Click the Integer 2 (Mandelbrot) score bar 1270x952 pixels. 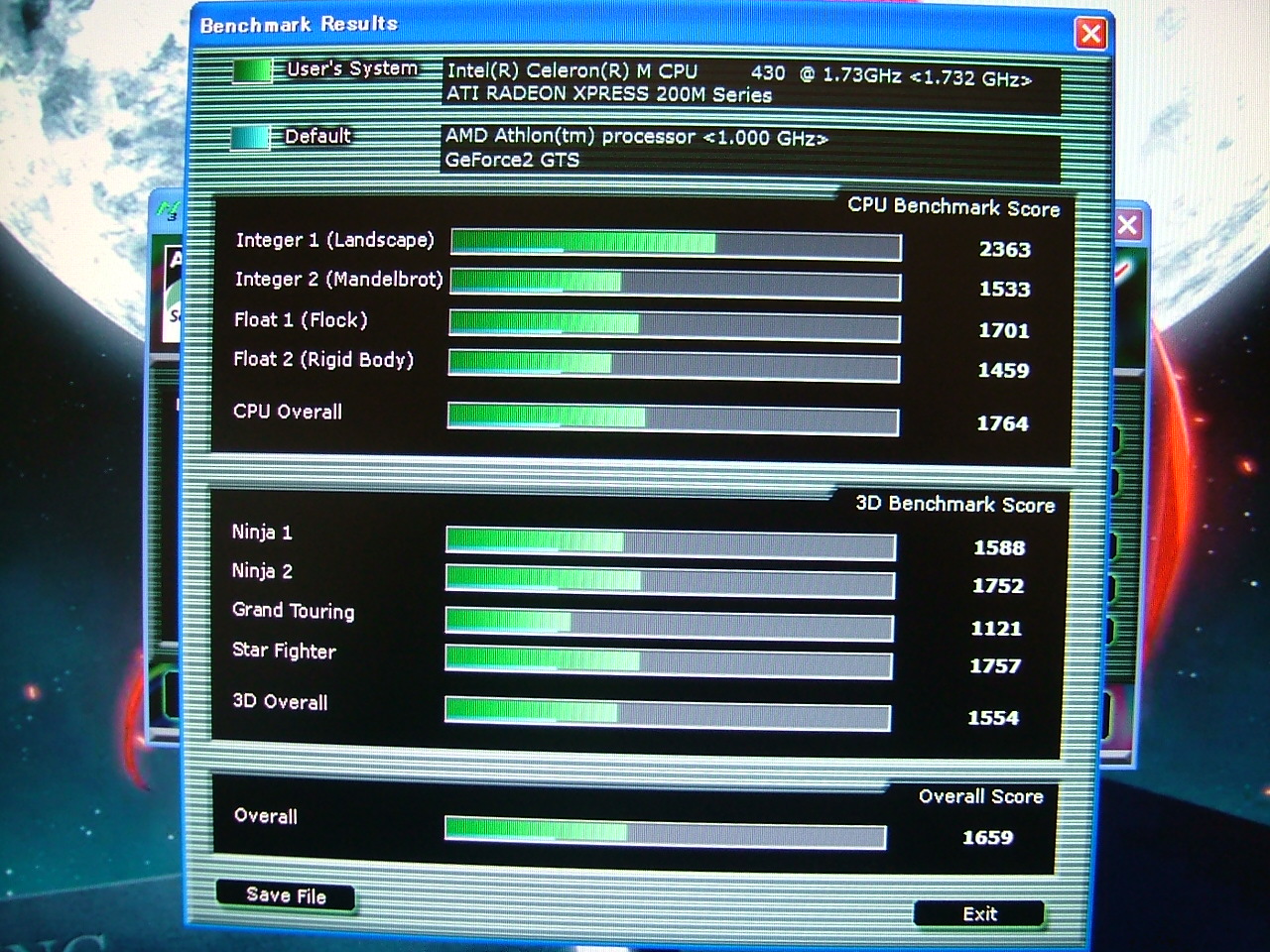point(676,285)
